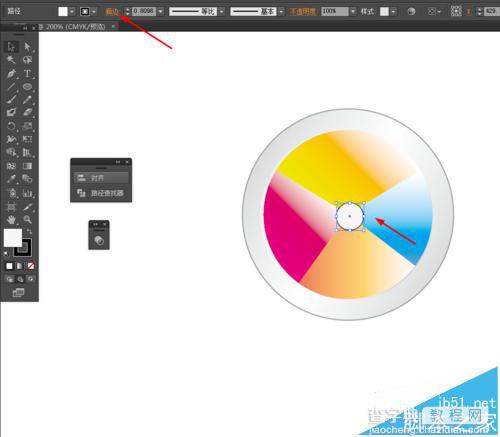Select the Hand tool

click(11, 219)
